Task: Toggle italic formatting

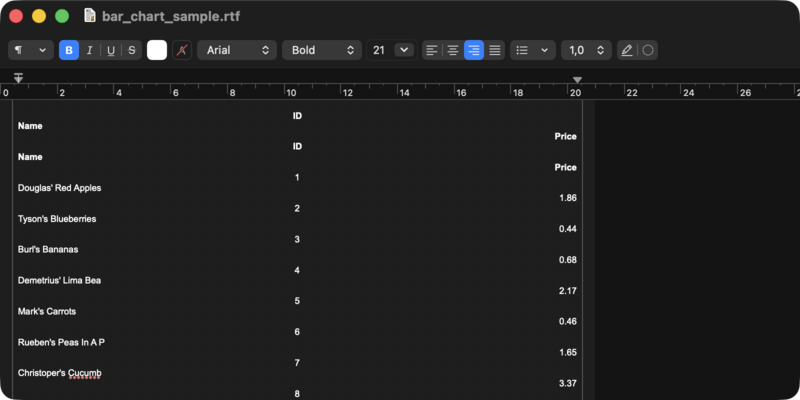Action: [90, 50]
